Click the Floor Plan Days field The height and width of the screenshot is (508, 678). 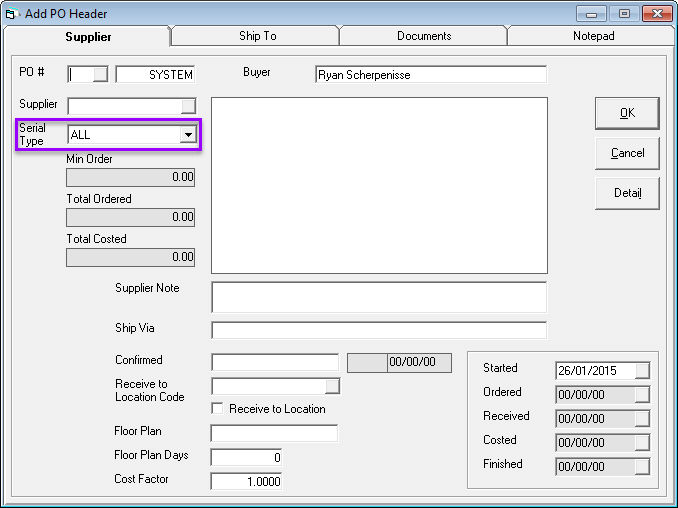click(x=246, y=457)
